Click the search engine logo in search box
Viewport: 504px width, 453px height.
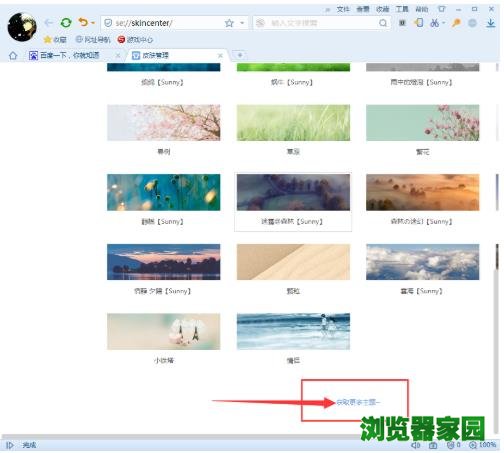pyautogui.click(x=260, y=23)
